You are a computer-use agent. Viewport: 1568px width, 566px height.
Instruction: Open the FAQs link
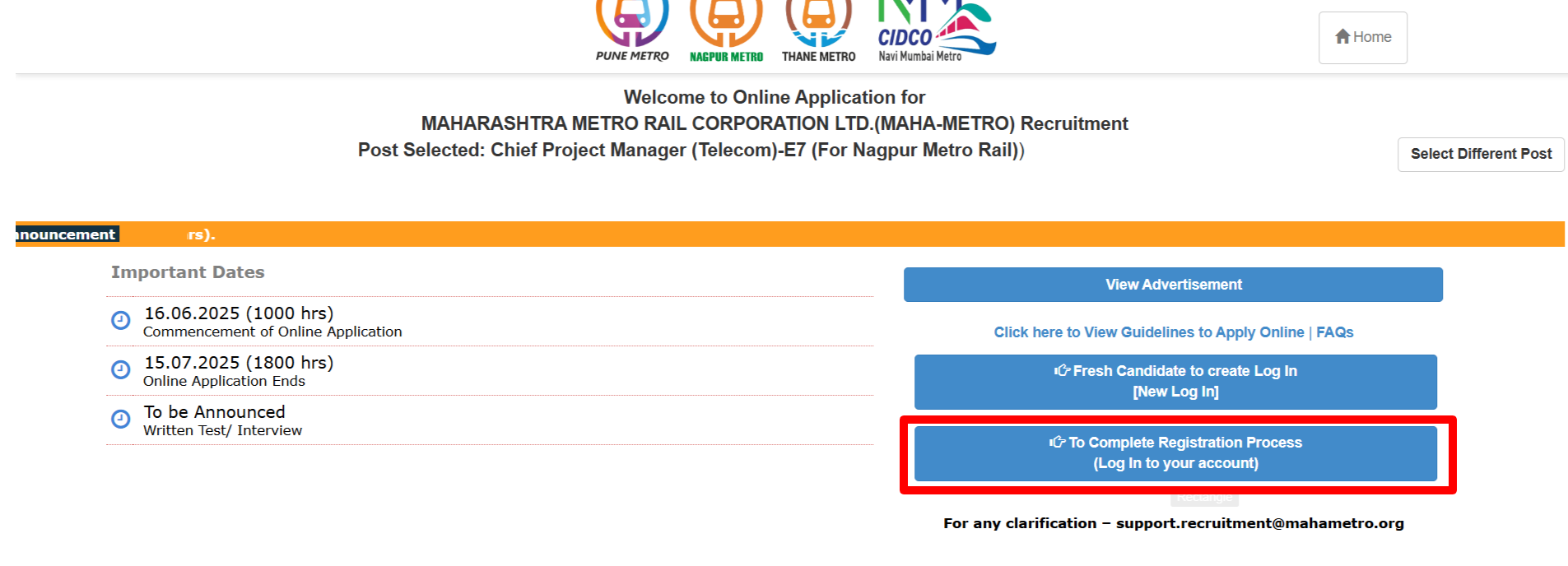pos(1334,332)
